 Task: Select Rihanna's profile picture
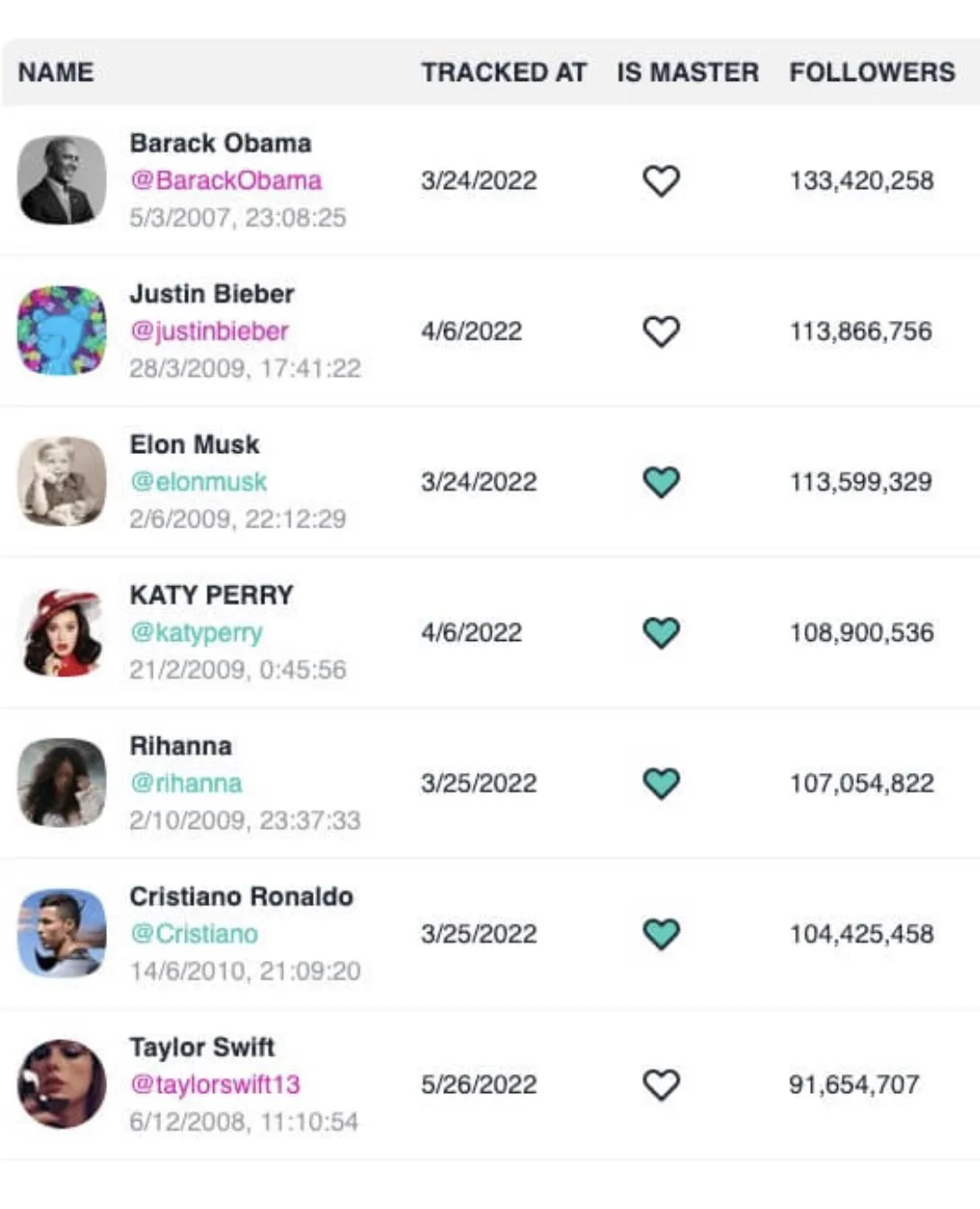click(x=62, y=783)
